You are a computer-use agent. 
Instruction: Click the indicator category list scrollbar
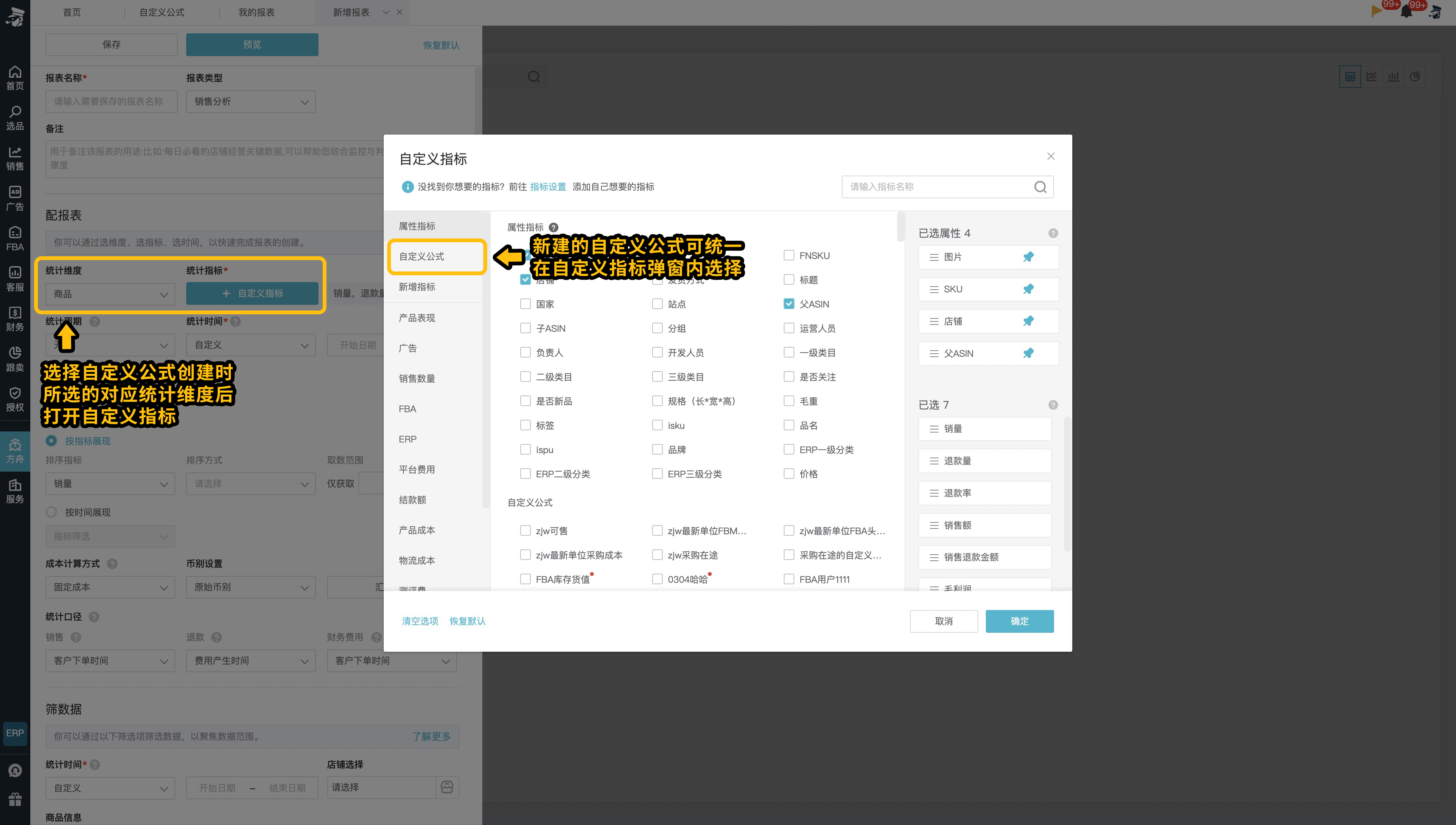tap(485, 361)
